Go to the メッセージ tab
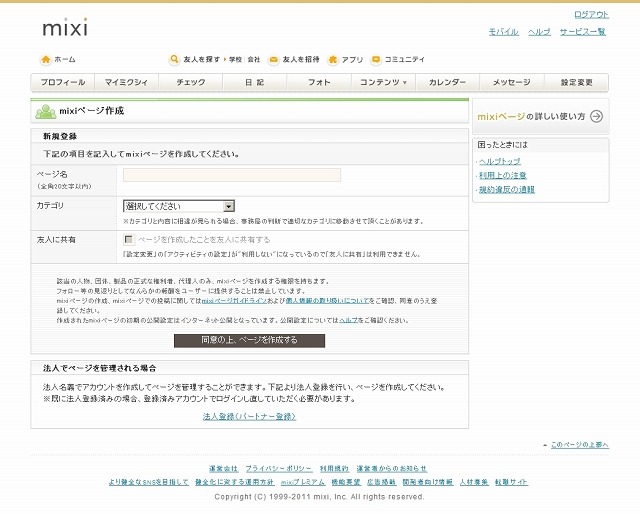The height and width of the screenshot is (514, 640). [512, 82]
